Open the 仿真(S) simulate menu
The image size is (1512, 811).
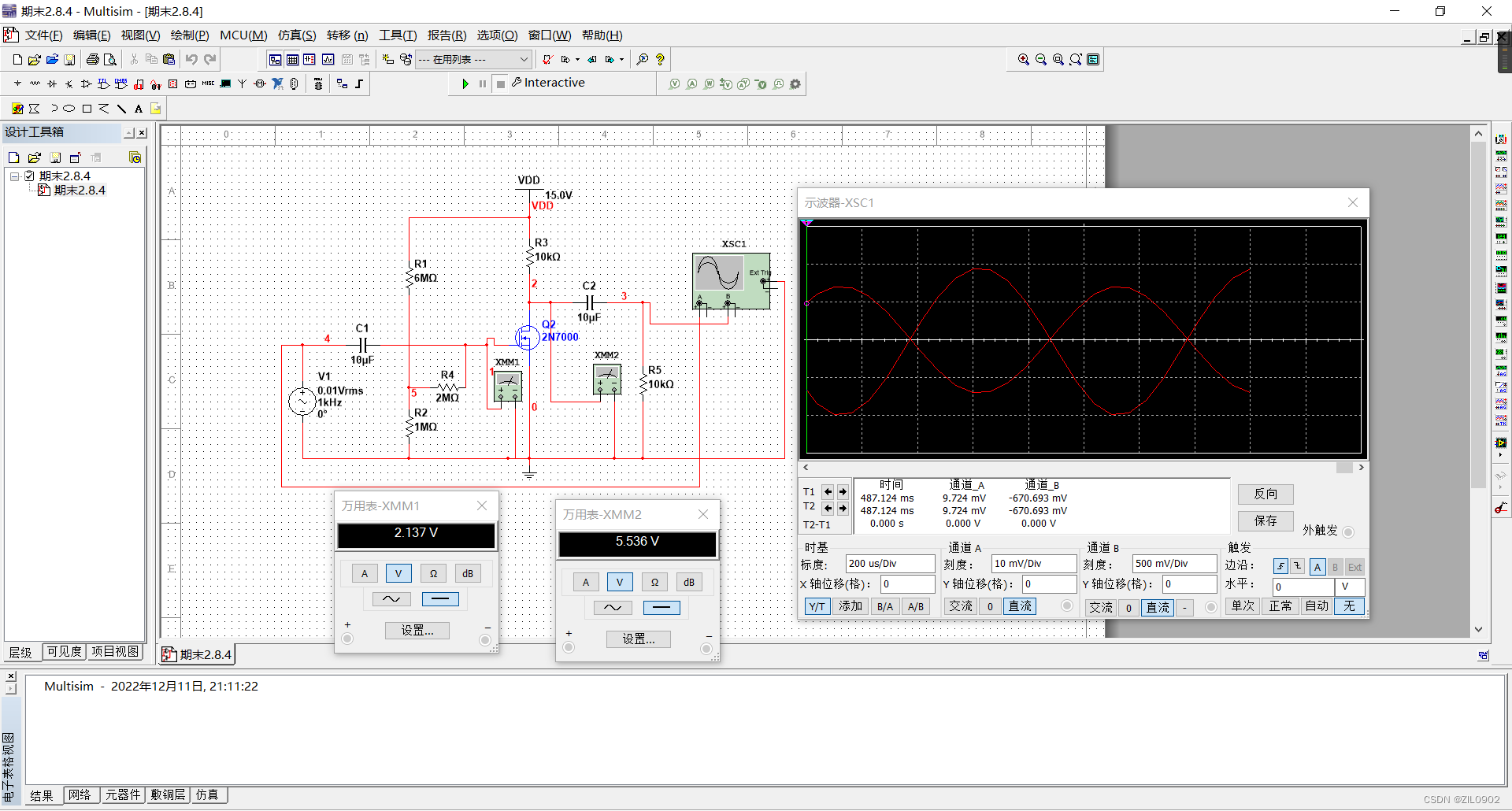pos(296,35)
